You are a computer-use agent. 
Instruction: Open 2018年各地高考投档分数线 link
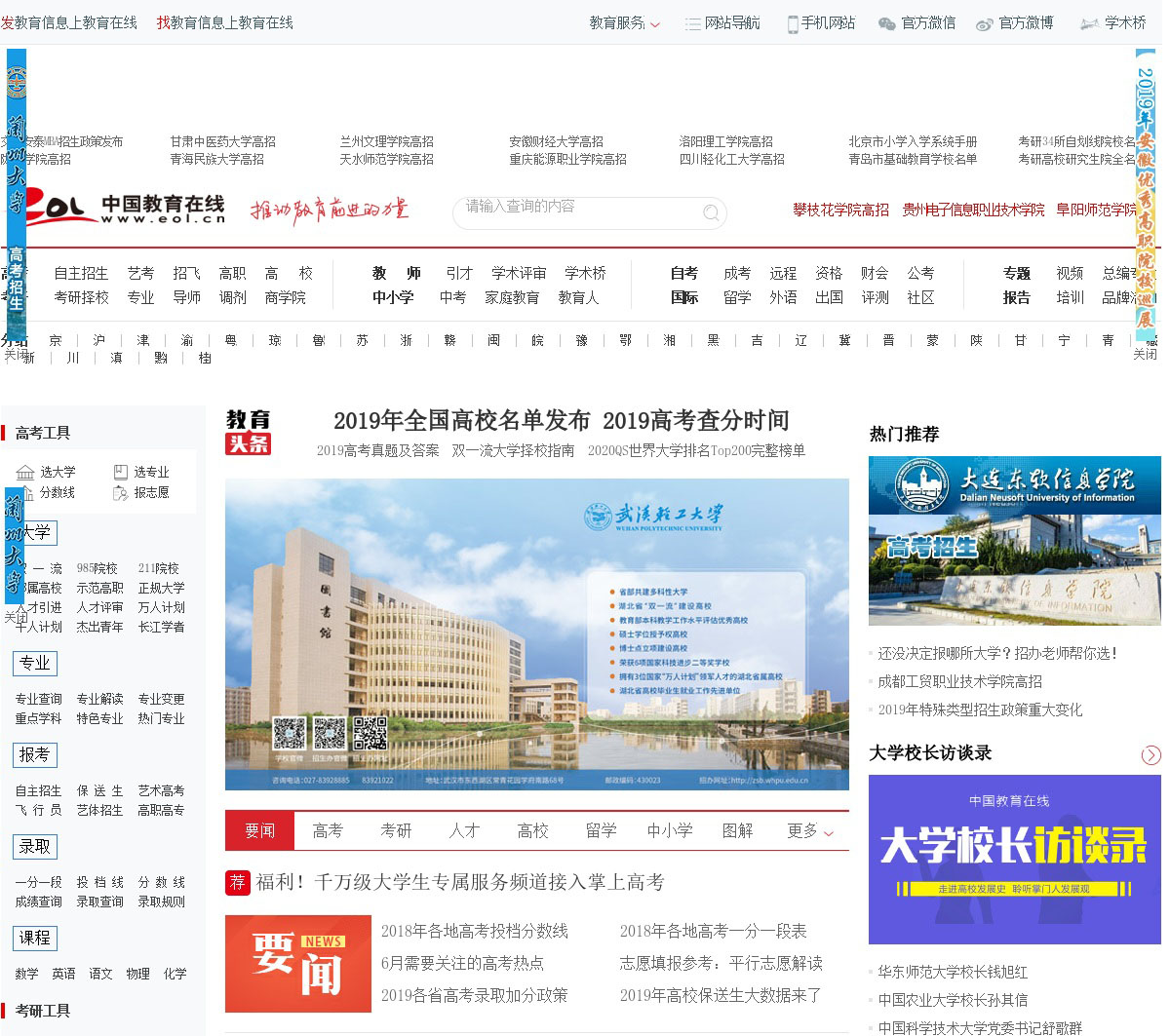point(475,932)
